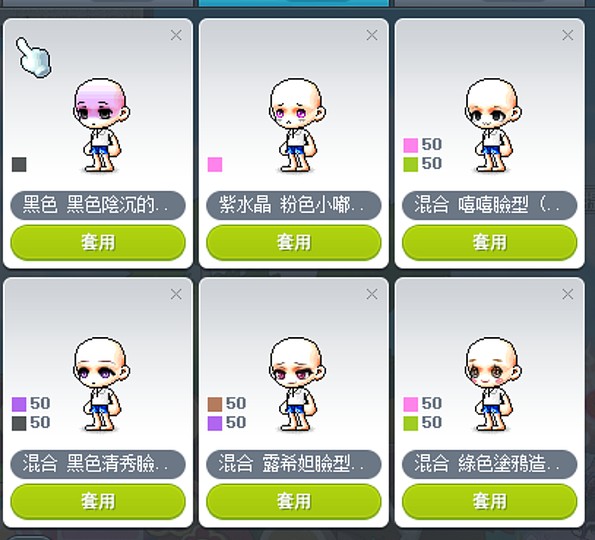Select the character preview with pink forehead
The height and width of the screenshot is (540, 595).
[101, 125]
